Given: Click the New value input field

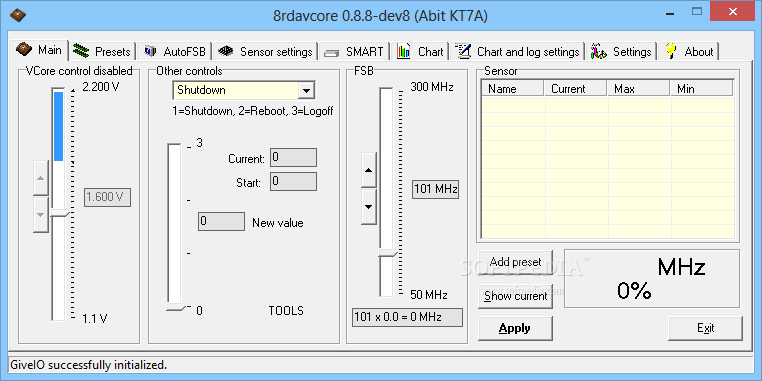Looking at the screenshot, I should pos(221,221).
